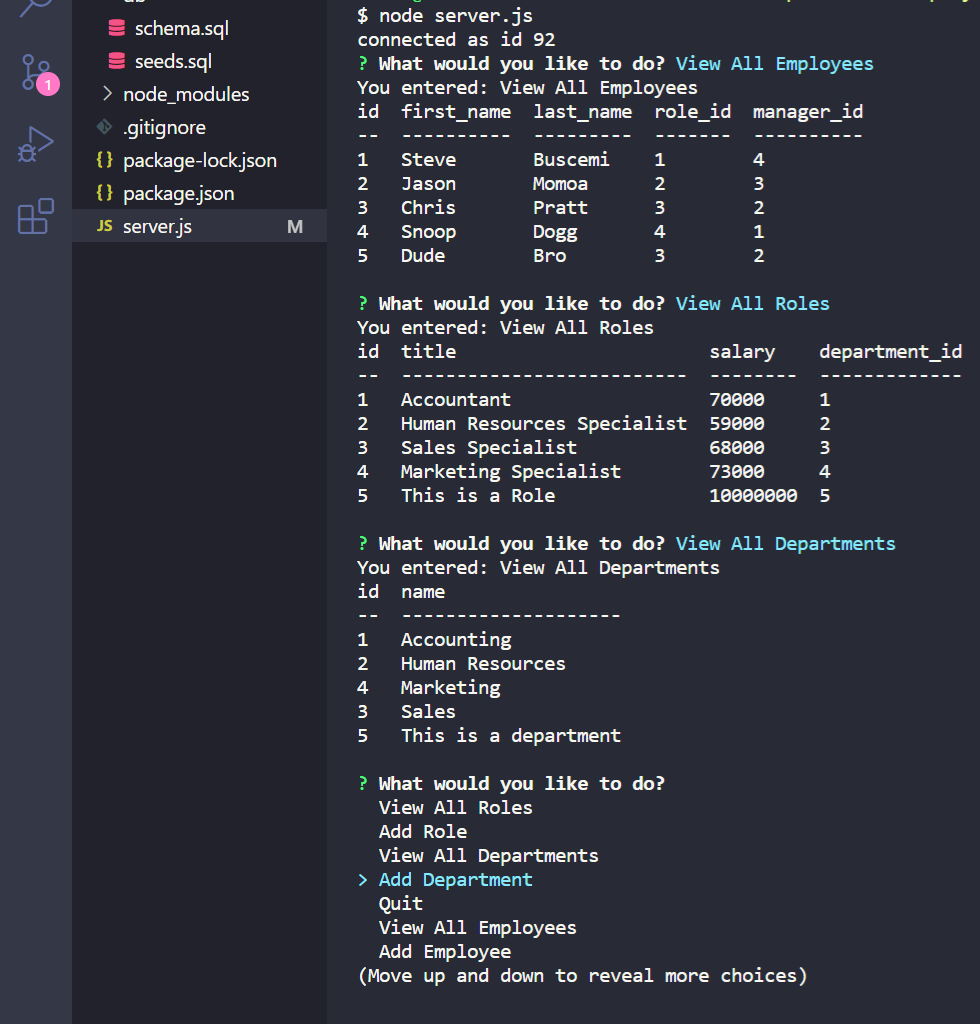Choose "View All Employees" in bottom list
The height and width of the screenshot is (1024, 980).
coord(477,928)
